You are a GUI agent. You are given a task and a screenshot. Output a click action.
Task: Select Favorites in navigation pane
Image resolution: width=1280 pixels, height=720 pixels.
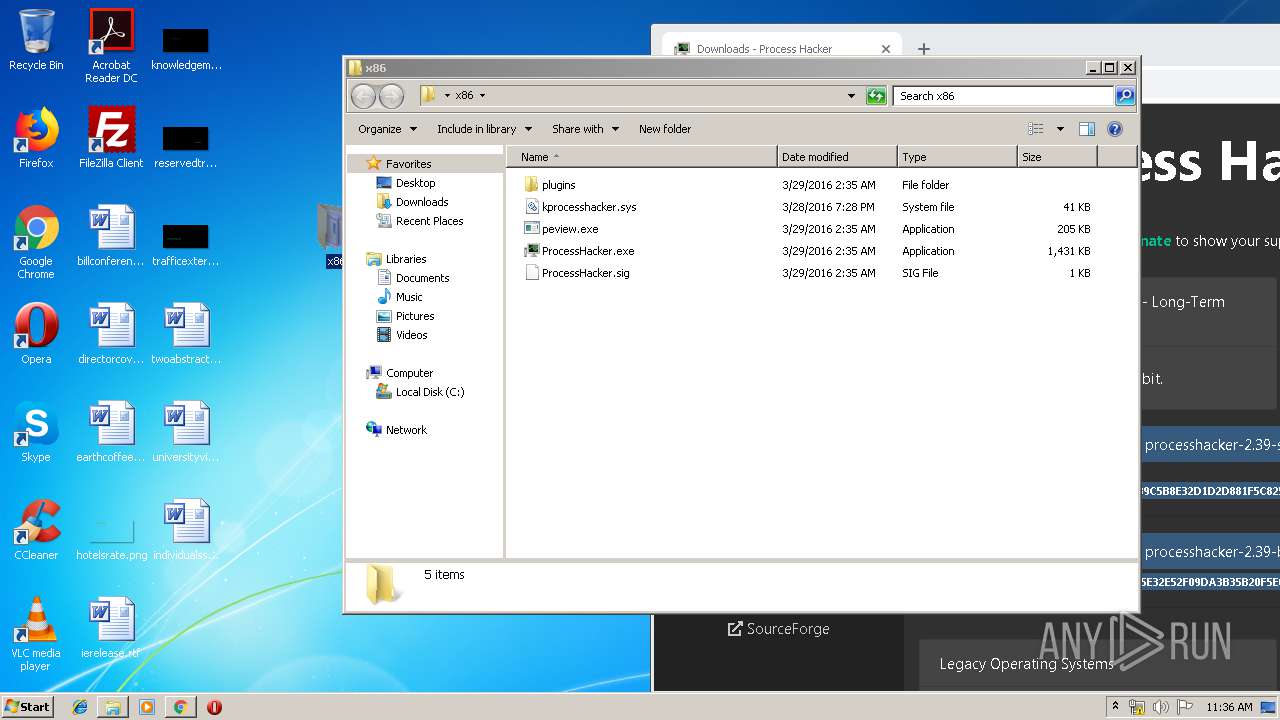pos(408,164)
